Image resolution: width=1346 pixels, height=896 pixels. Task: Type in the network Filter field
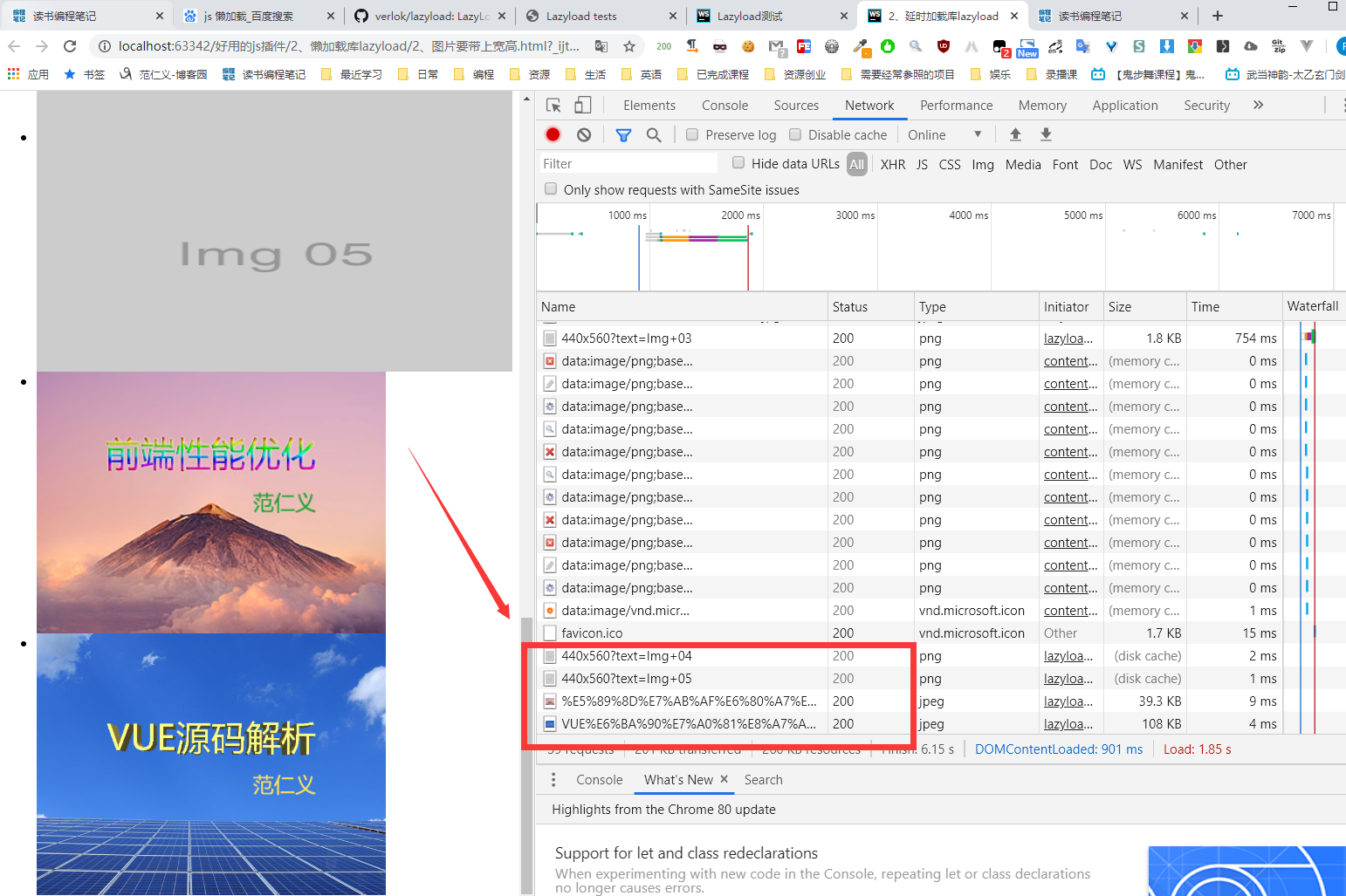pyautogui.click(x=628, y=163)
